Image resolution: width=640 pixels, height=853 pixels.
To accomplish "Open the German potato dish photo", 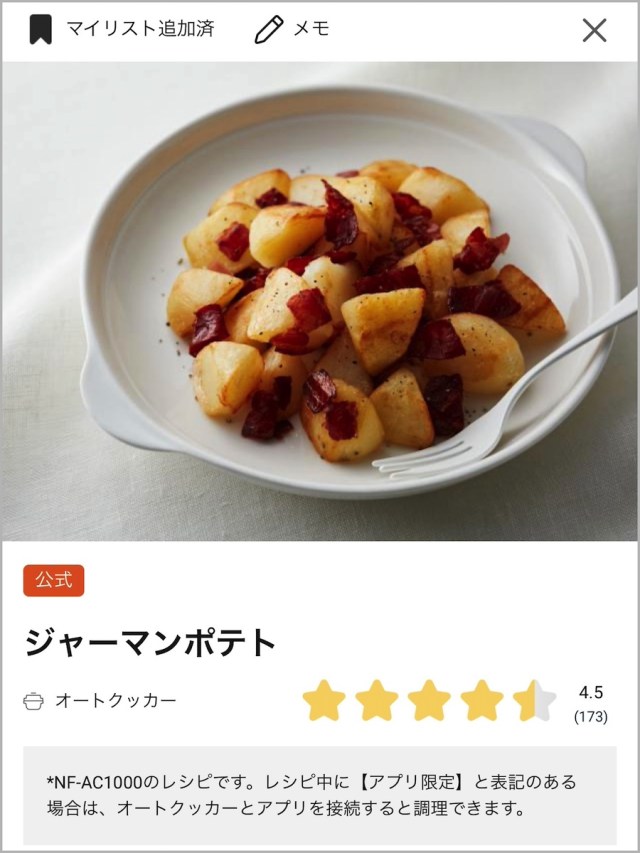I will click(x=320, y=301).
